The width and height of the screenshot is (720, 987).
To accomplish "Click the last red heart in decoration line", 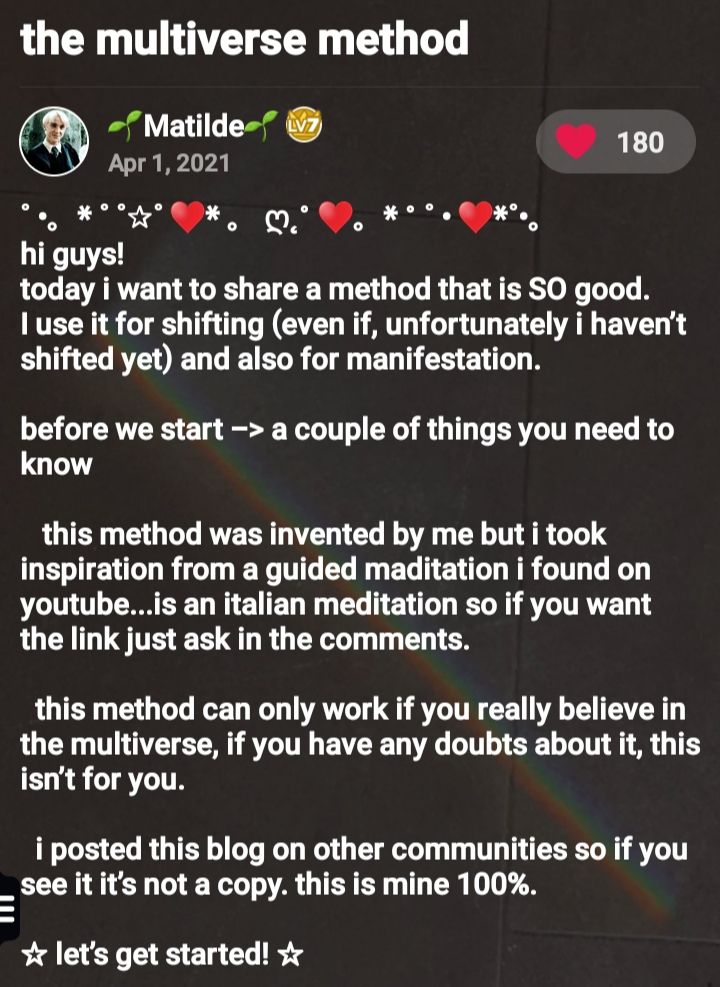I will pyautogui.click(x=475, y=217).
